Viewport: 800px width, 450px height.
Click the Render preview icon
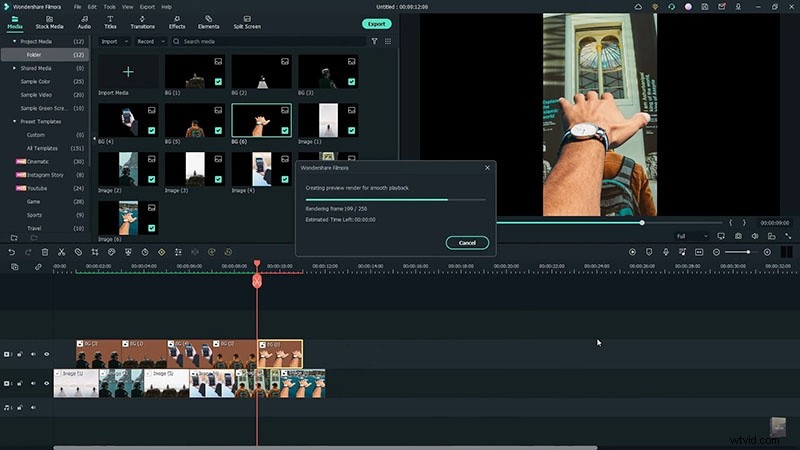[x=632, y=252]
